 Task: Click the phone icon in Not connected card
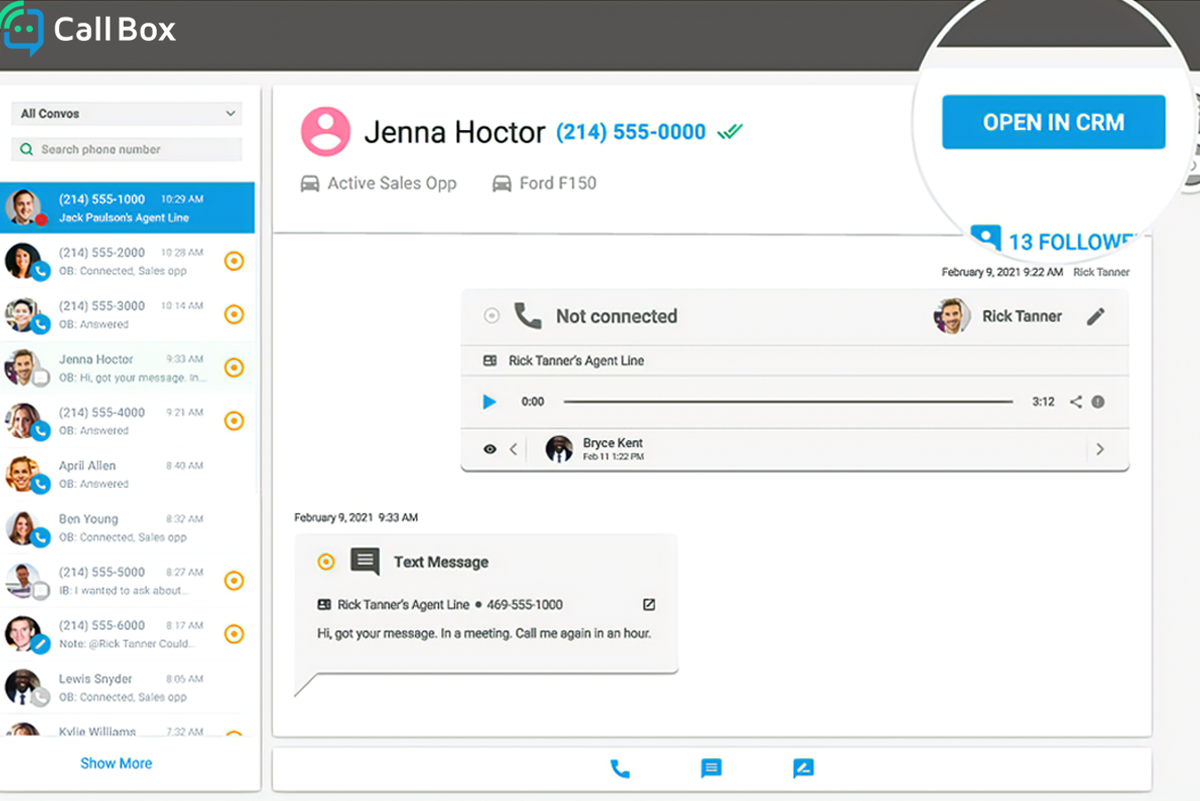tap(527, 316)
